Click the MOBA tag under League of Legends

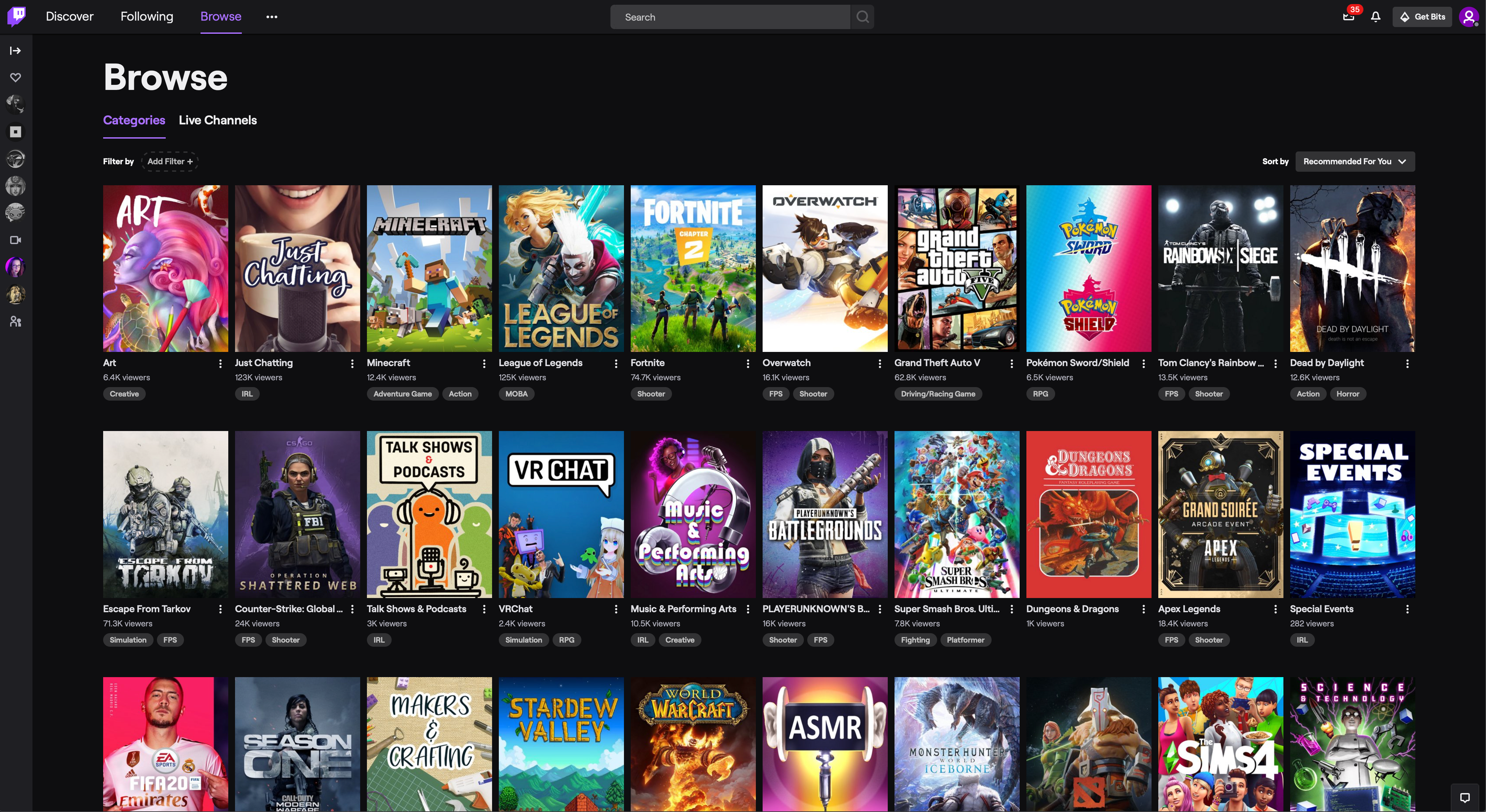click(516, 394)
